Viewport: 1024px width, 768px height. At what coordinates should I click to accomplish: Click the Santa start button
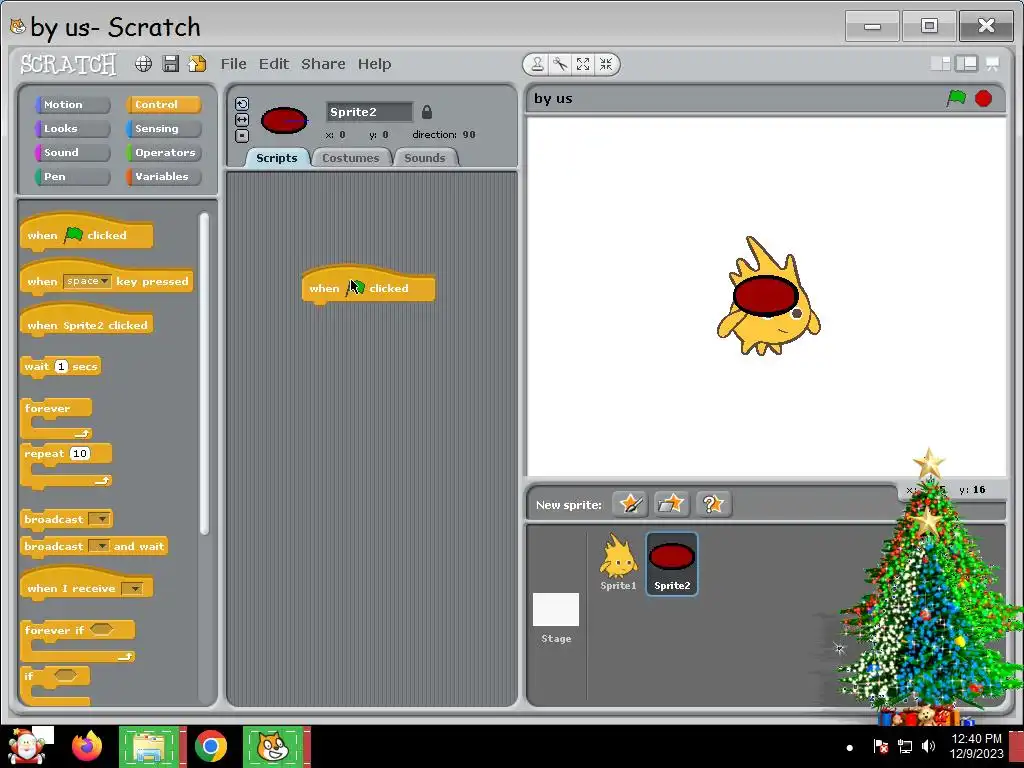coord(26,746)
